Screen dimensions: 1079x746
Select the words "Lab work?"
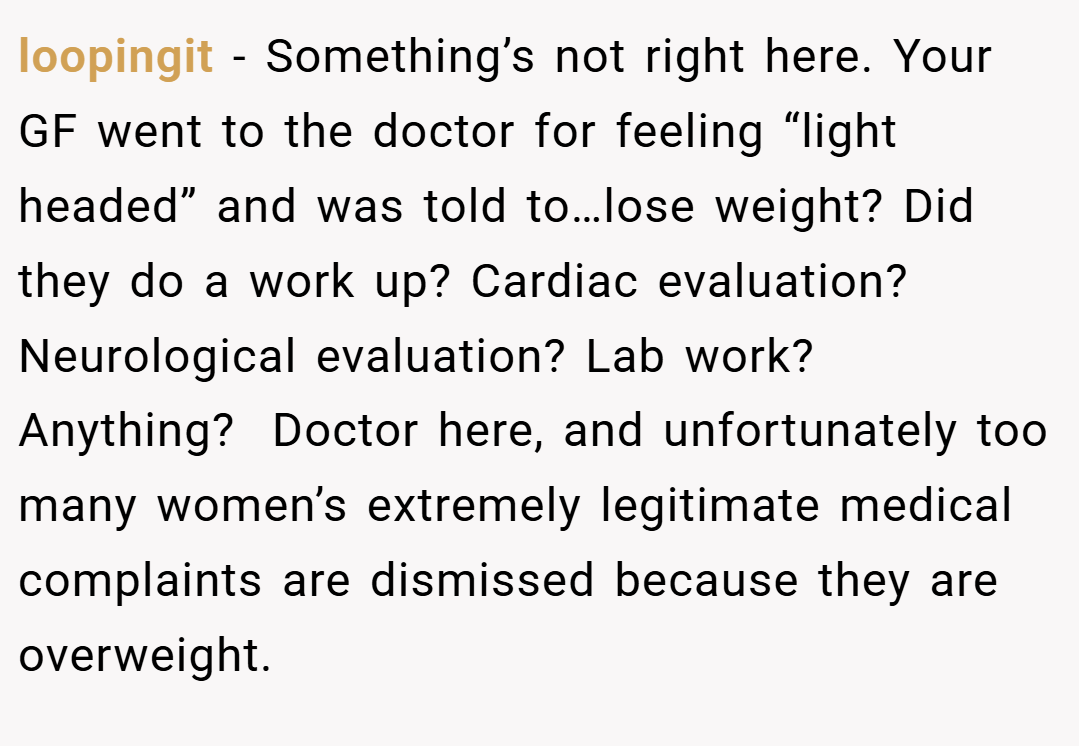coord(699,356)
